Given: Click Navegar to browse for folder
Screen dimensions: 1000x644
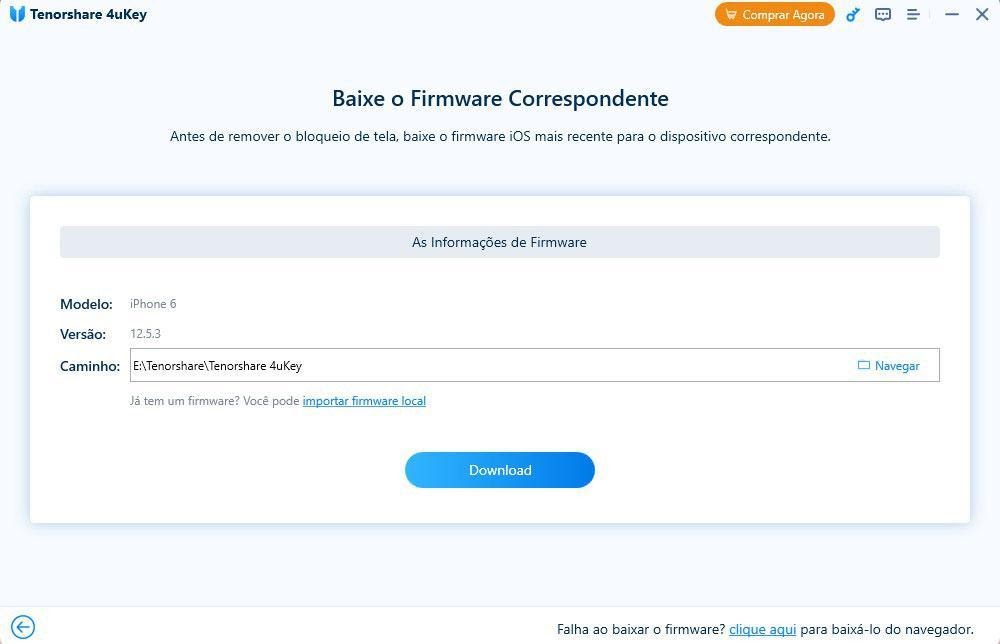Looking at the screenshot, I should click(x=889, y=366).
